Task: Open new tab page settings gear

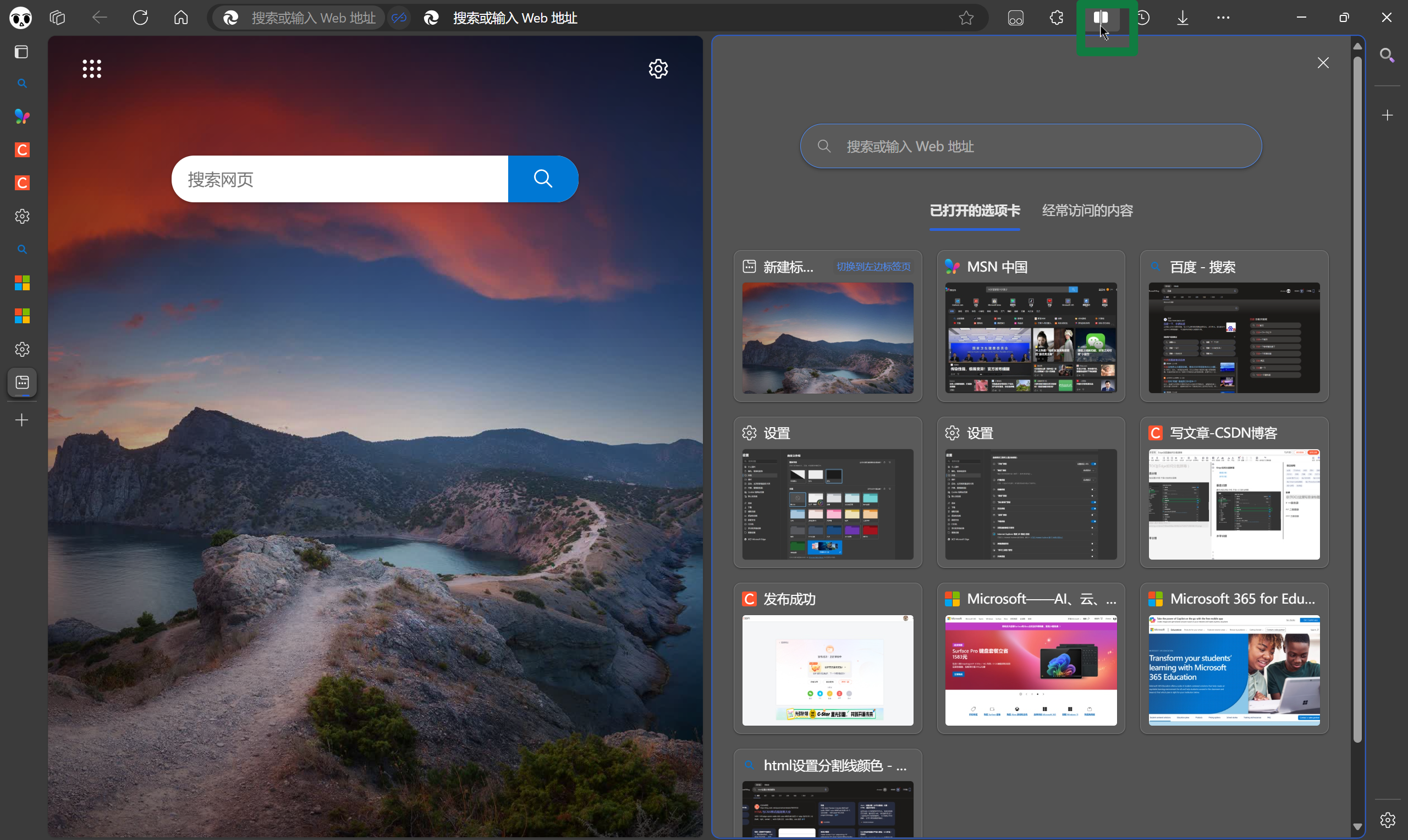Action: (x=658, y=69)
